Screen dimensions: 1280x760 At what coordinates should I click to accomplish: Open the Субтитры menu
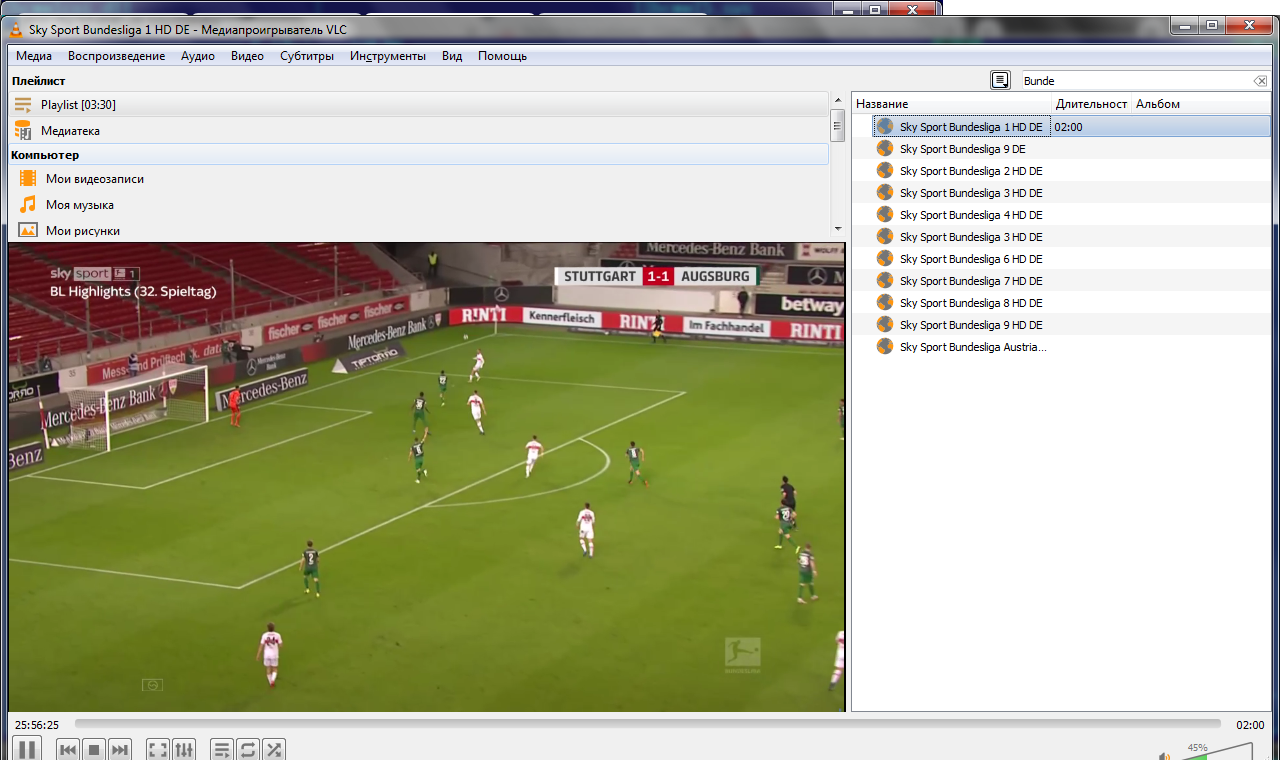click(x=307, y=56)
